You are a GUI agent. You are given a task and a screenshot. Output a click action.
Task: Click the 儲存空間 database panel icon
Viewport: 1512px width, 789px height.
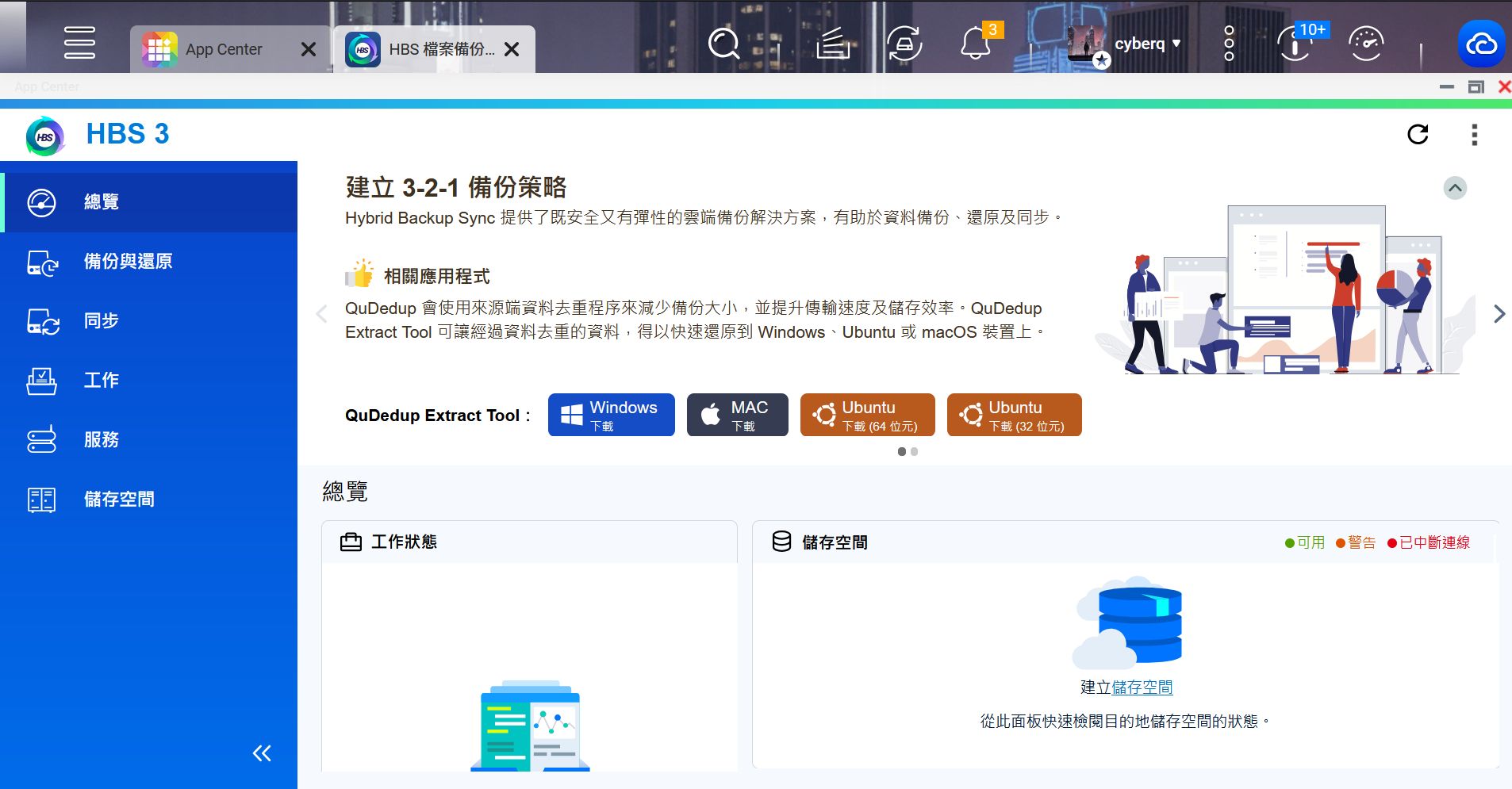[781, 542]
